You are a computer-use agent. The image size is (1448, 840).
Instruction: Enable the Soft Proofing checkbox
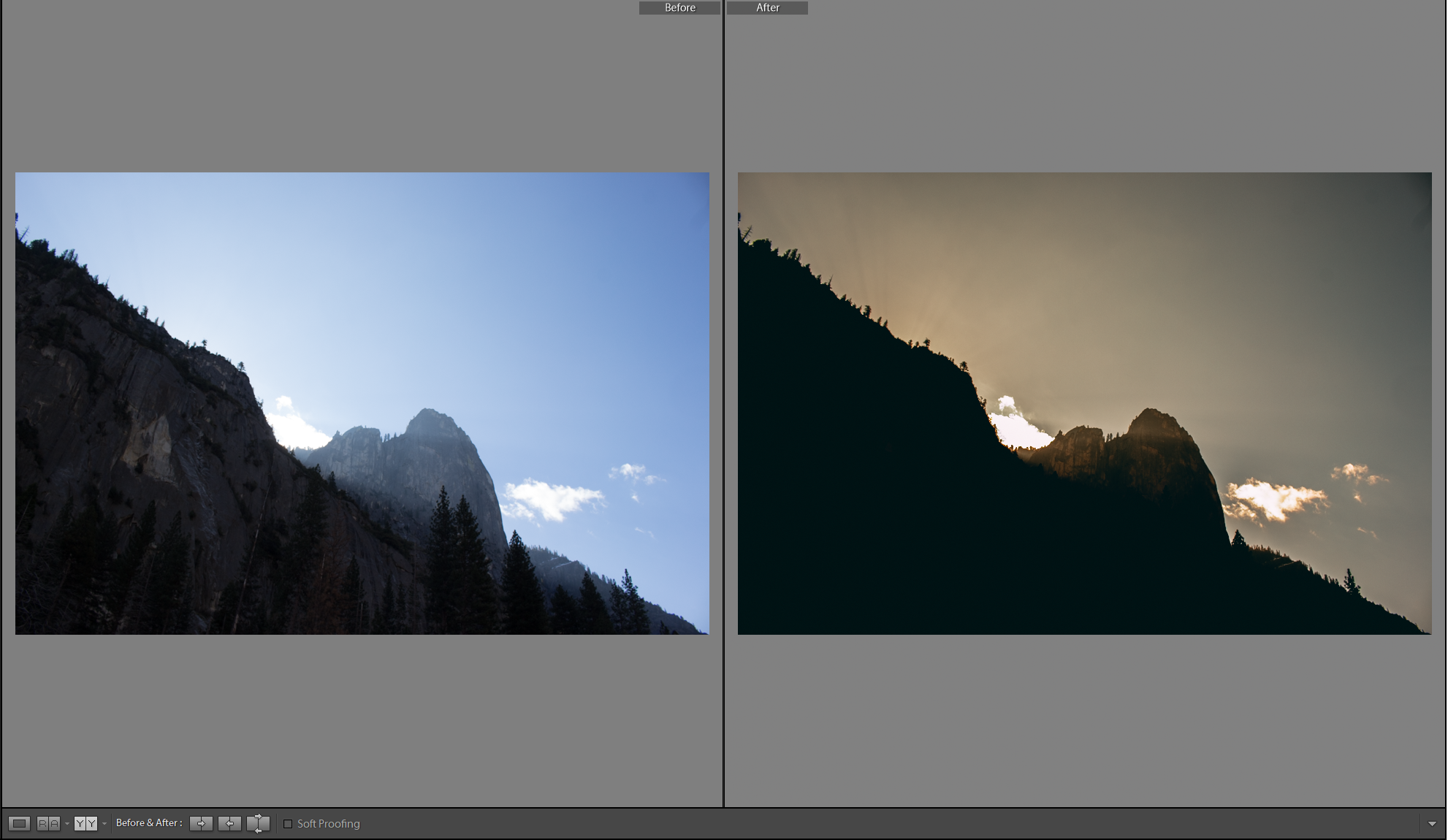tap(288, 824)
